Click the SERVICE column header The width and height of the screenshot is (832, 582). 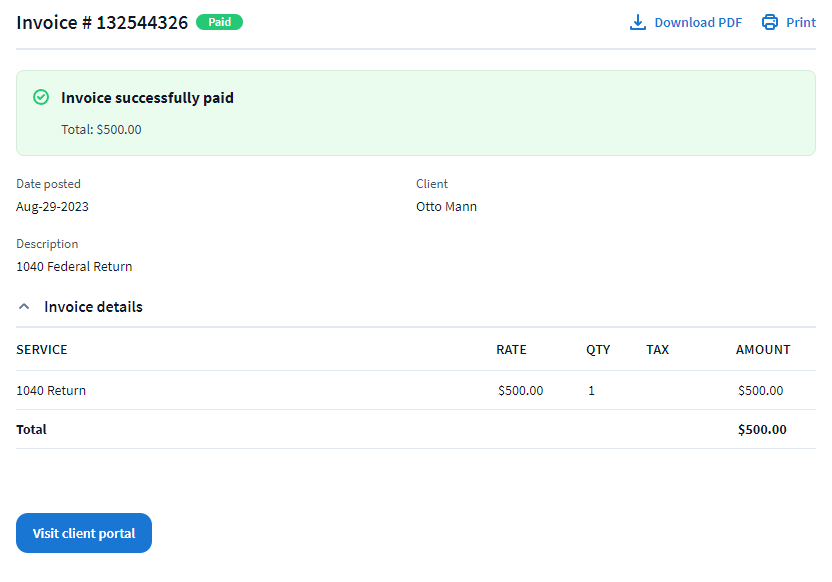point(42,350)
